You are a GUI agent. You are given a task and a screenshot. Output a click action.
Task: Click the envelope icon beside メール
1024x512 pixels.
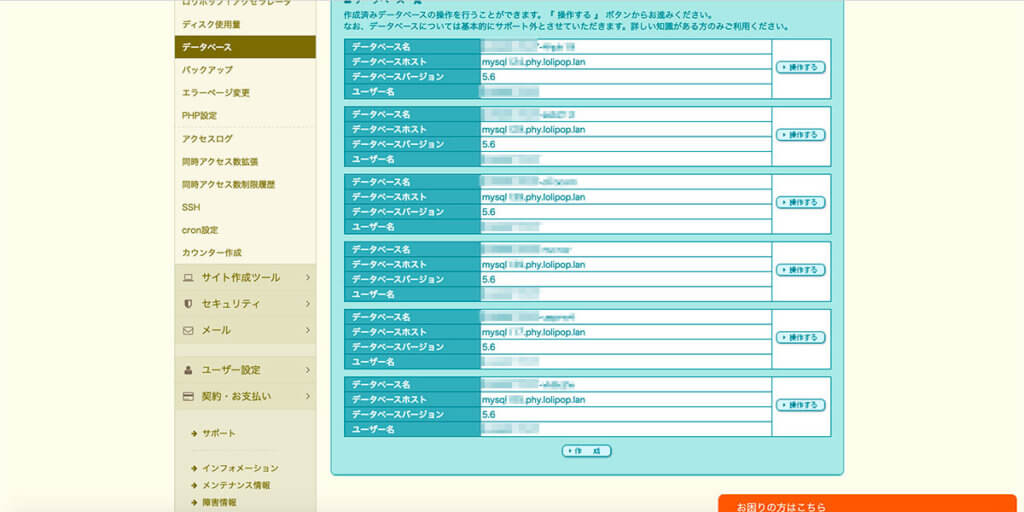point(188,330)
